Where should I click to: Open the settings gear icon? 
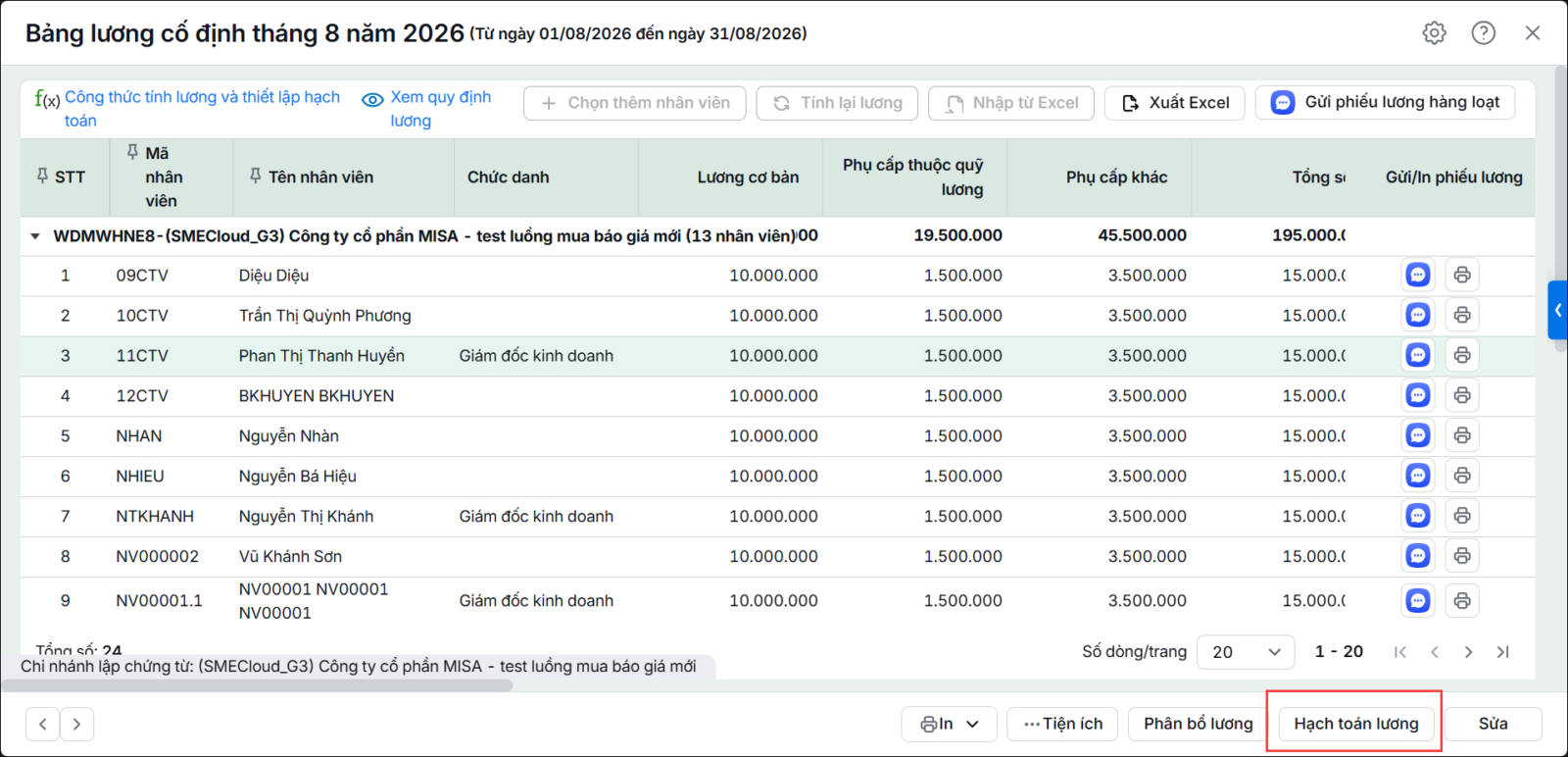tap(1434, 32)
